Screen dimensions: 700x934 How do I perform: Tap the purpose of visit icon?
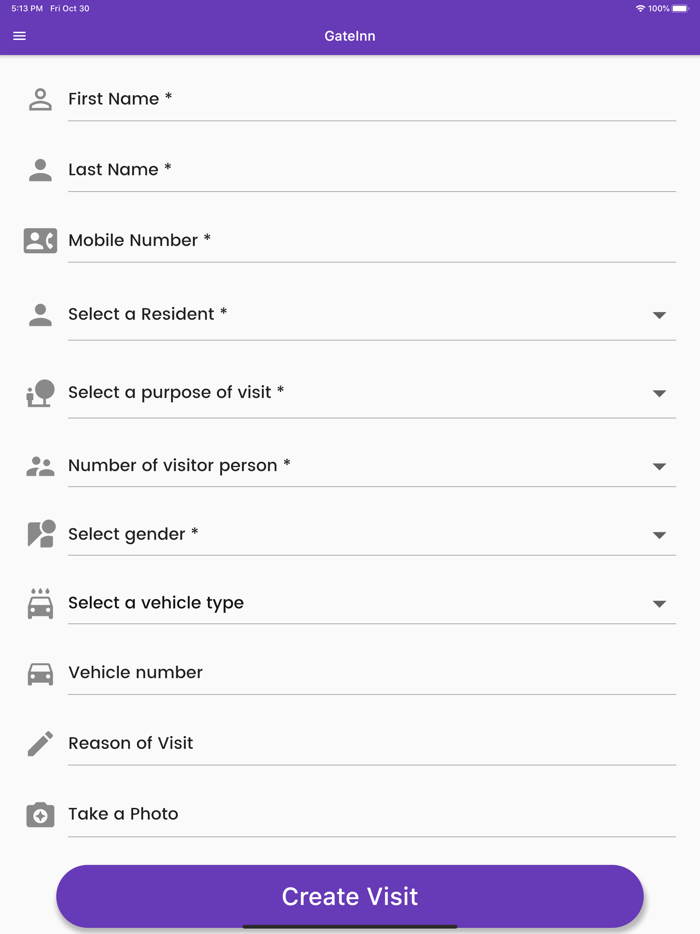click(x=40, y=393)
